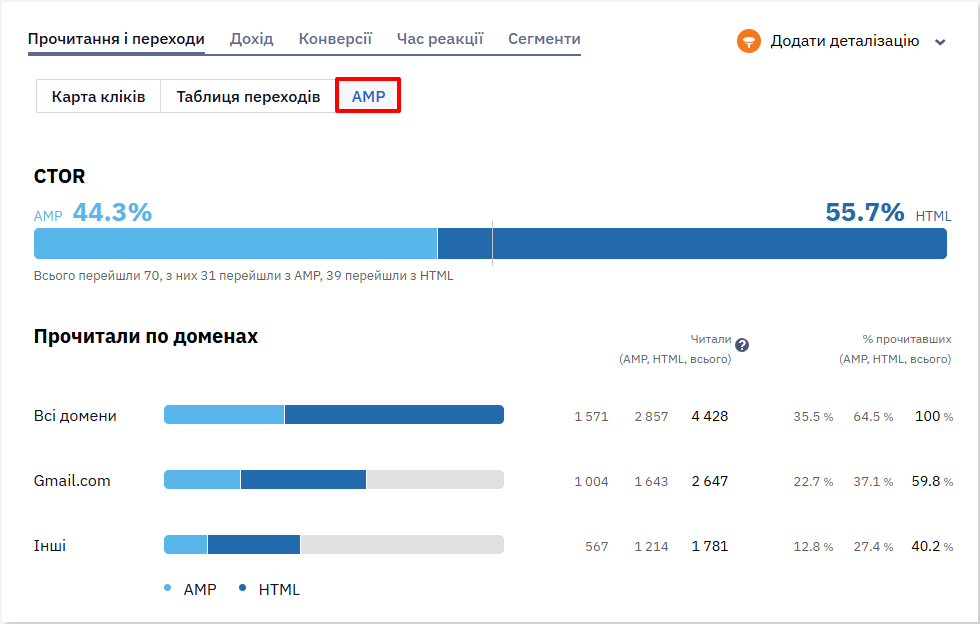Click the Всі домени row label
Image resolution: width=980 pixels, height=624 pixels.
point(75,416)
